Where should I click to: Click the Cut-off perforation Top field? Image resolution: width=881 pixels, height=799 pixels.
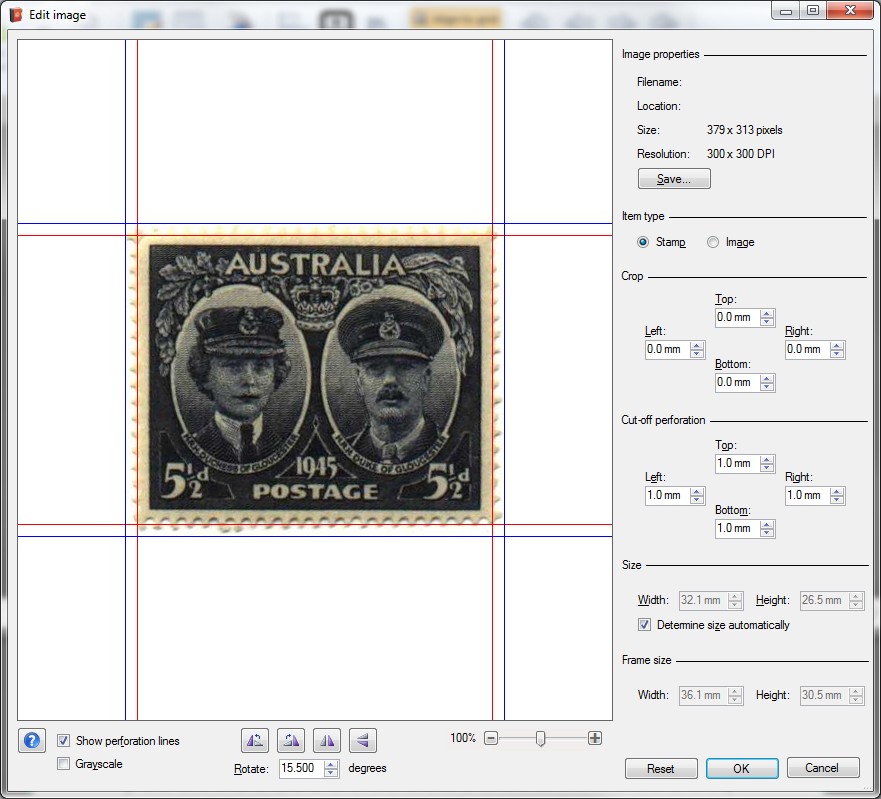[x=737, y=464]
